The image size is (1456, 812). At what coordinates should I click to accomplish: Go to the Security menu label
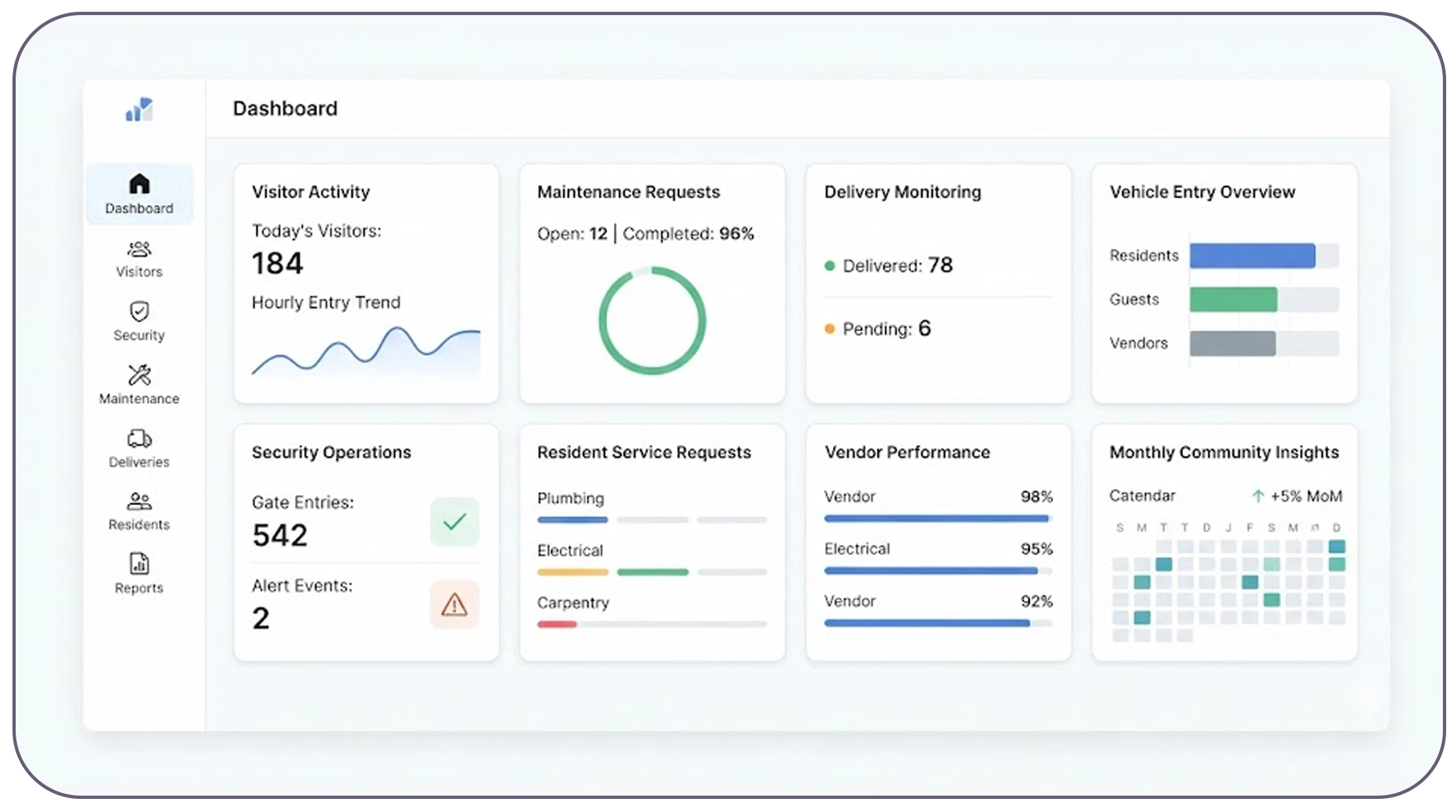coord(139,335)
